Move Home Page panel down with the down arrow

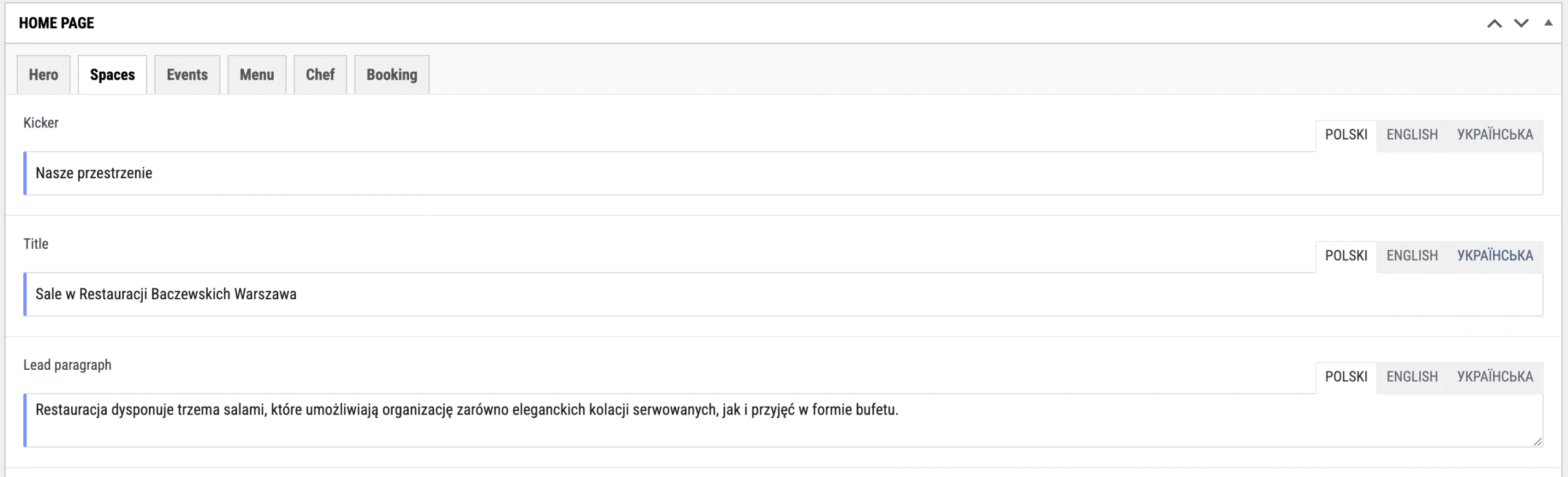pyautogui.click(x=1521, y=23)
